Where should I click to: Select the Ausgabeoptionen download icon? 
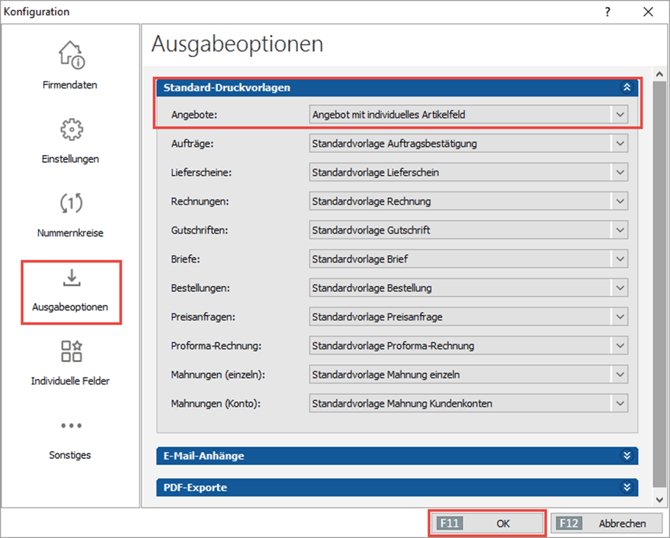click(71, 278)
